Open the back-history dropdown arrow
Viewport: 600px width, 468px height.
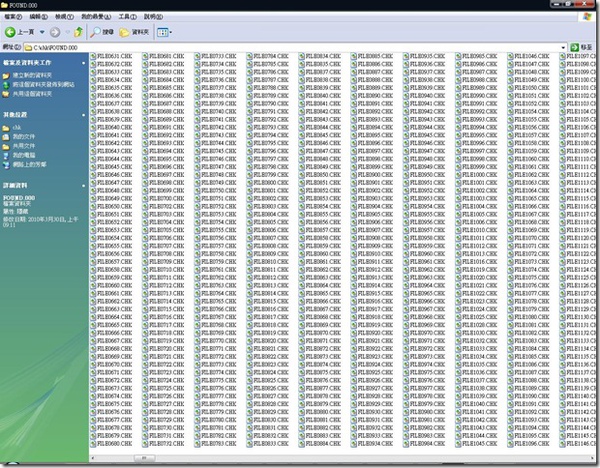pos(42,32)
